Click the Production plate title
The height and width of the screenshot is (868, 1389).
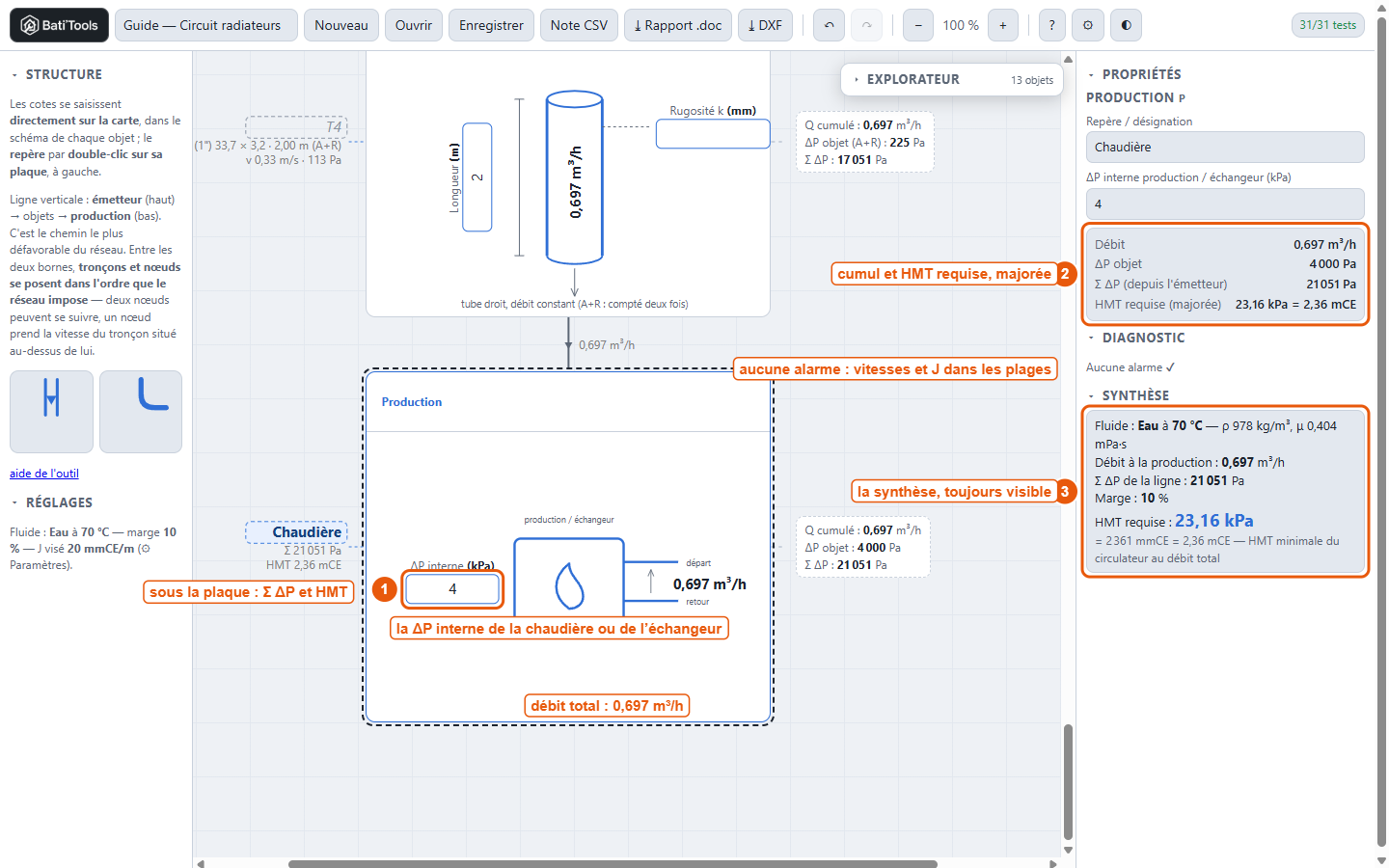(x=412, y=402)
